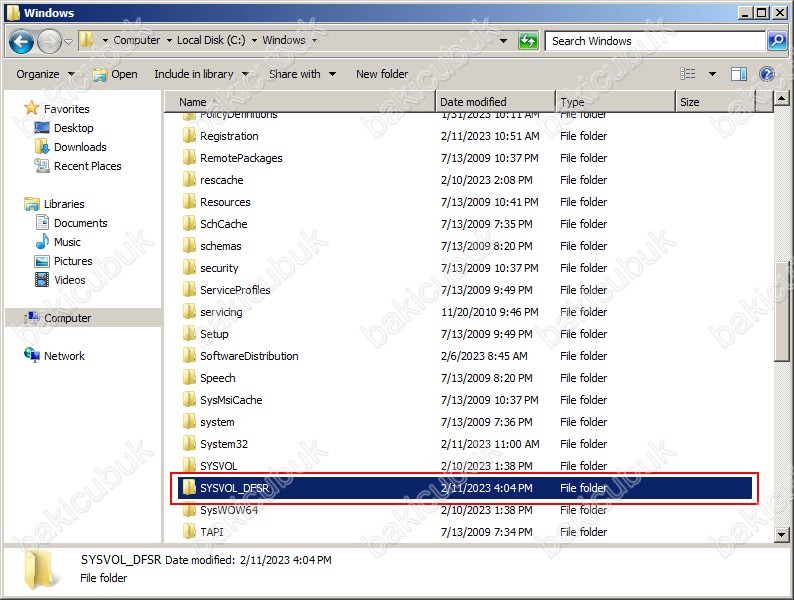The height and width of the screenshot is (600, 794).
Task: Select the SchCache folder icon
Action: [189, 224]
